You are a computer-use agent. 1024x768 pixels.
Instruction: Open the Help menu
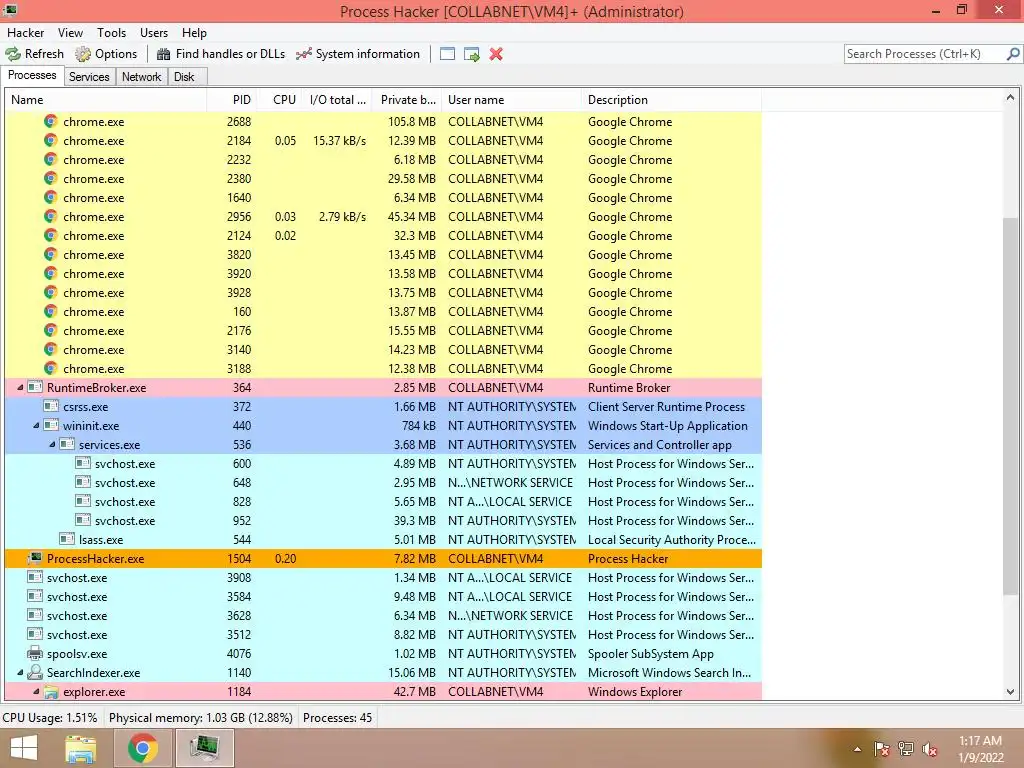click(x=194, y=33)
